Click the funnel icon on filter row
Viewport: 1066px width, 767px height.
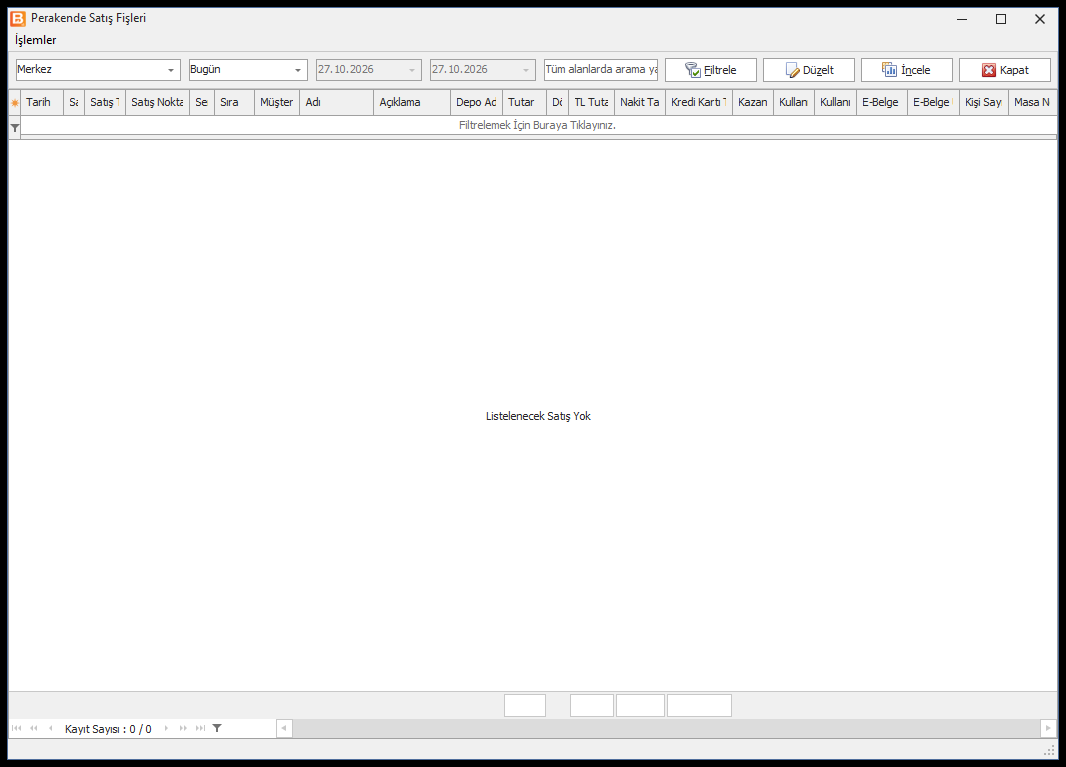point(15,128)
